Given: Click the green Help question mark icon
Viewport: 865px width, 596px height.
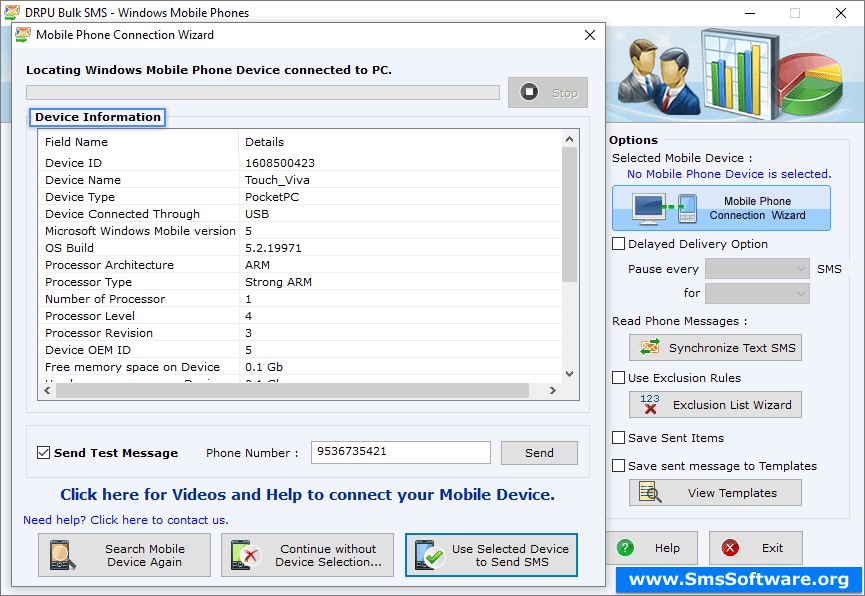Looking at the screenshot, I should tap(625, 548).
